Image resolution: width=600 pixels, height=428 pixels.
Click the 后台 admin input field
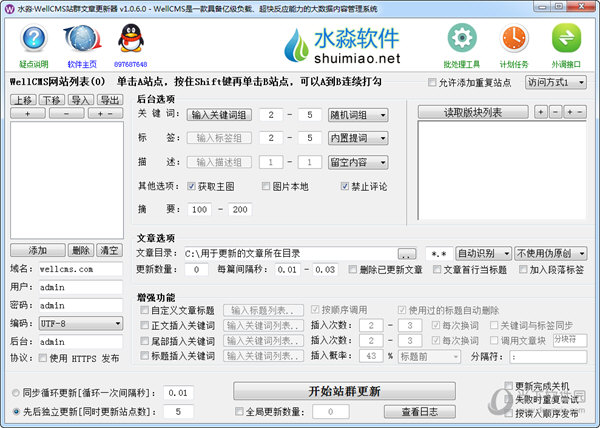pos(80,342)
